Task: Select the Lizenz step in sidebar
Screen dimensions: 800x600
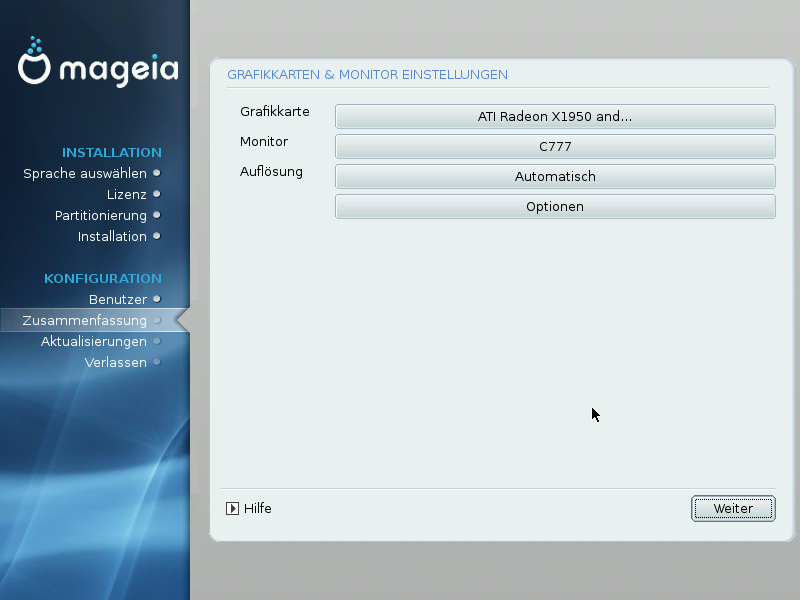Action: [x=127, y=194]
